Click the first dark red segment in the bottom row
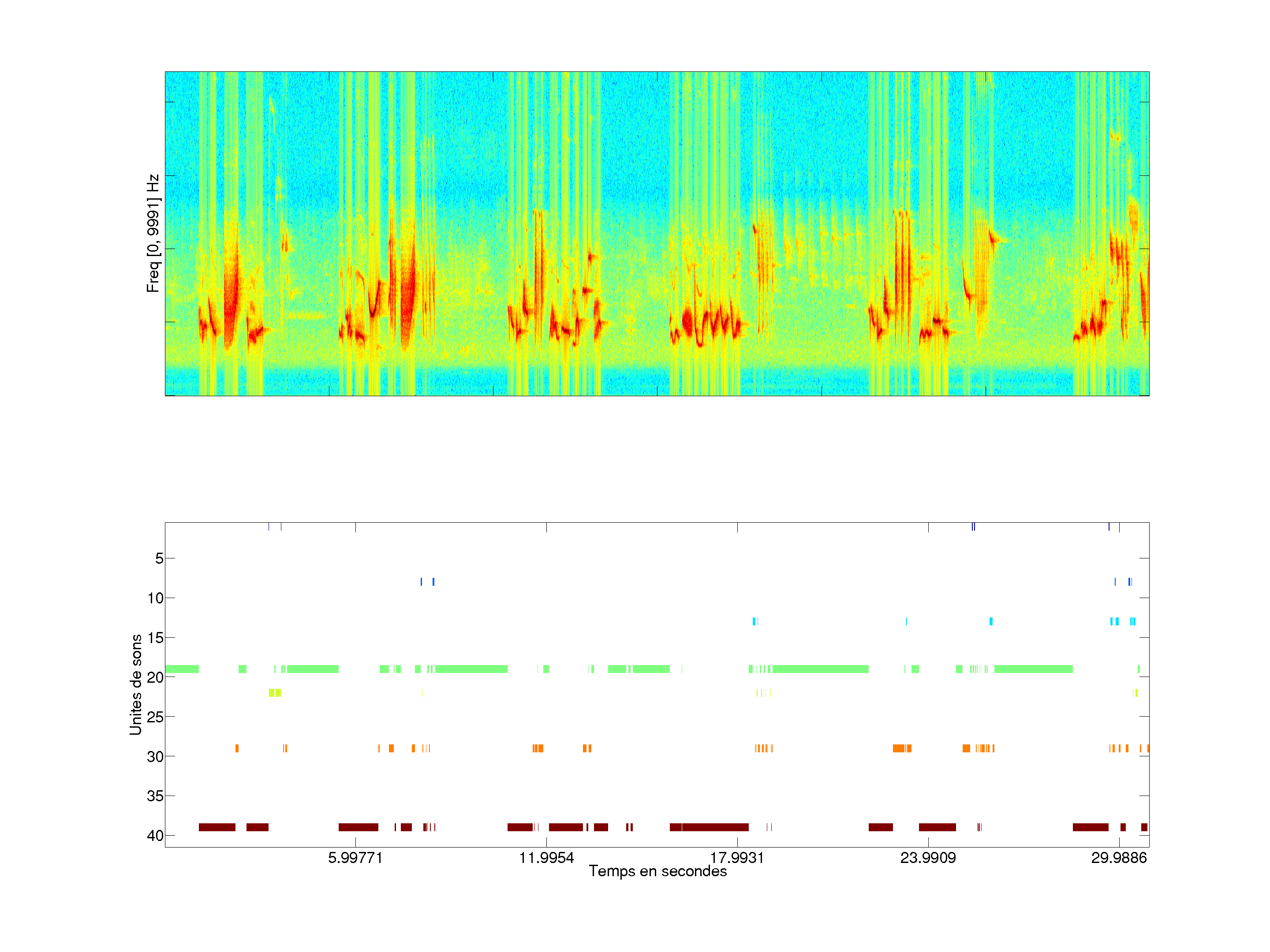Screen dimensions: 1270x952 [x=217, y=827]
